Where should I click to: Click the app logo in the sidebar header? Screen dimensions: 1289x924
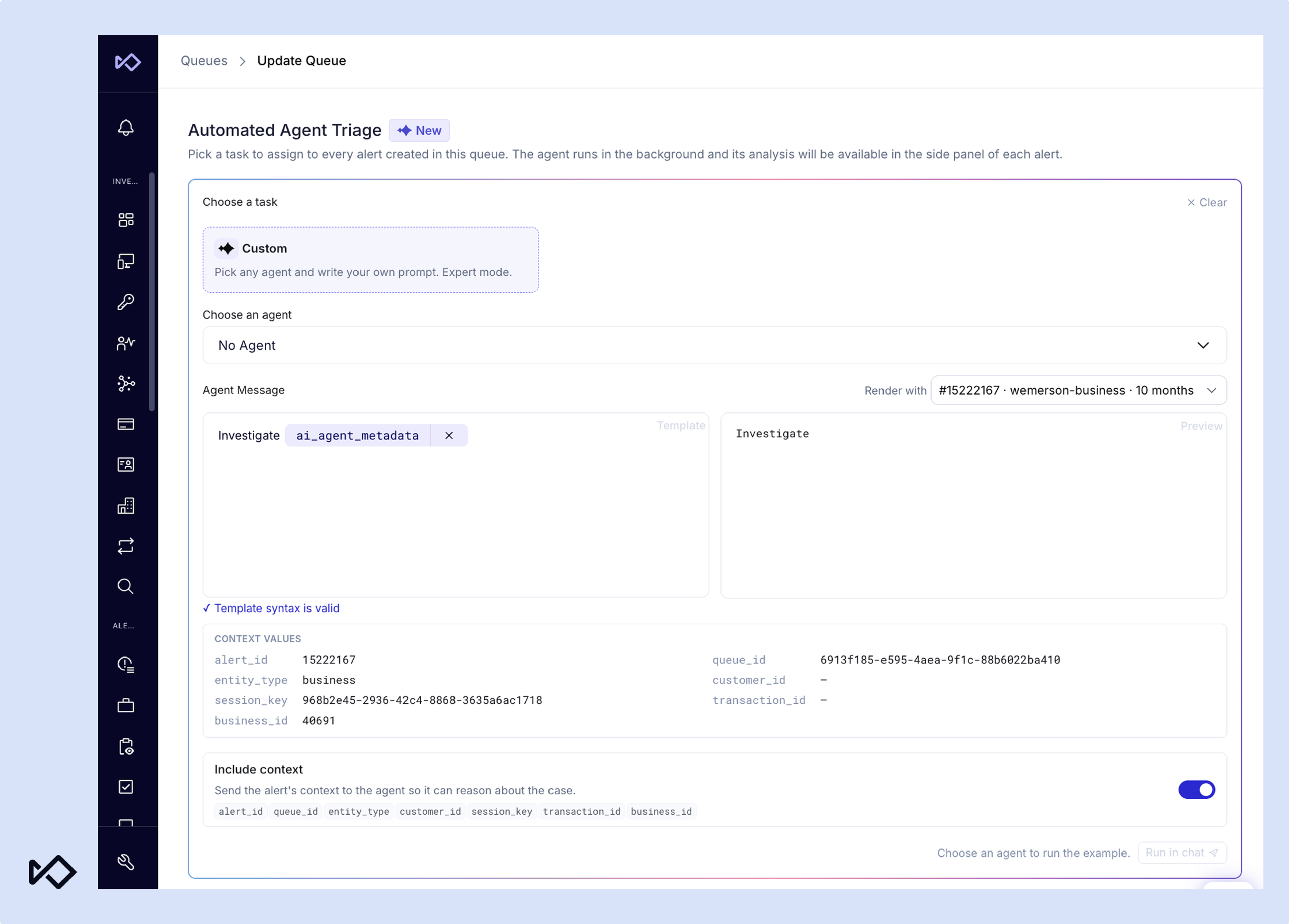[x=128, y=62]
